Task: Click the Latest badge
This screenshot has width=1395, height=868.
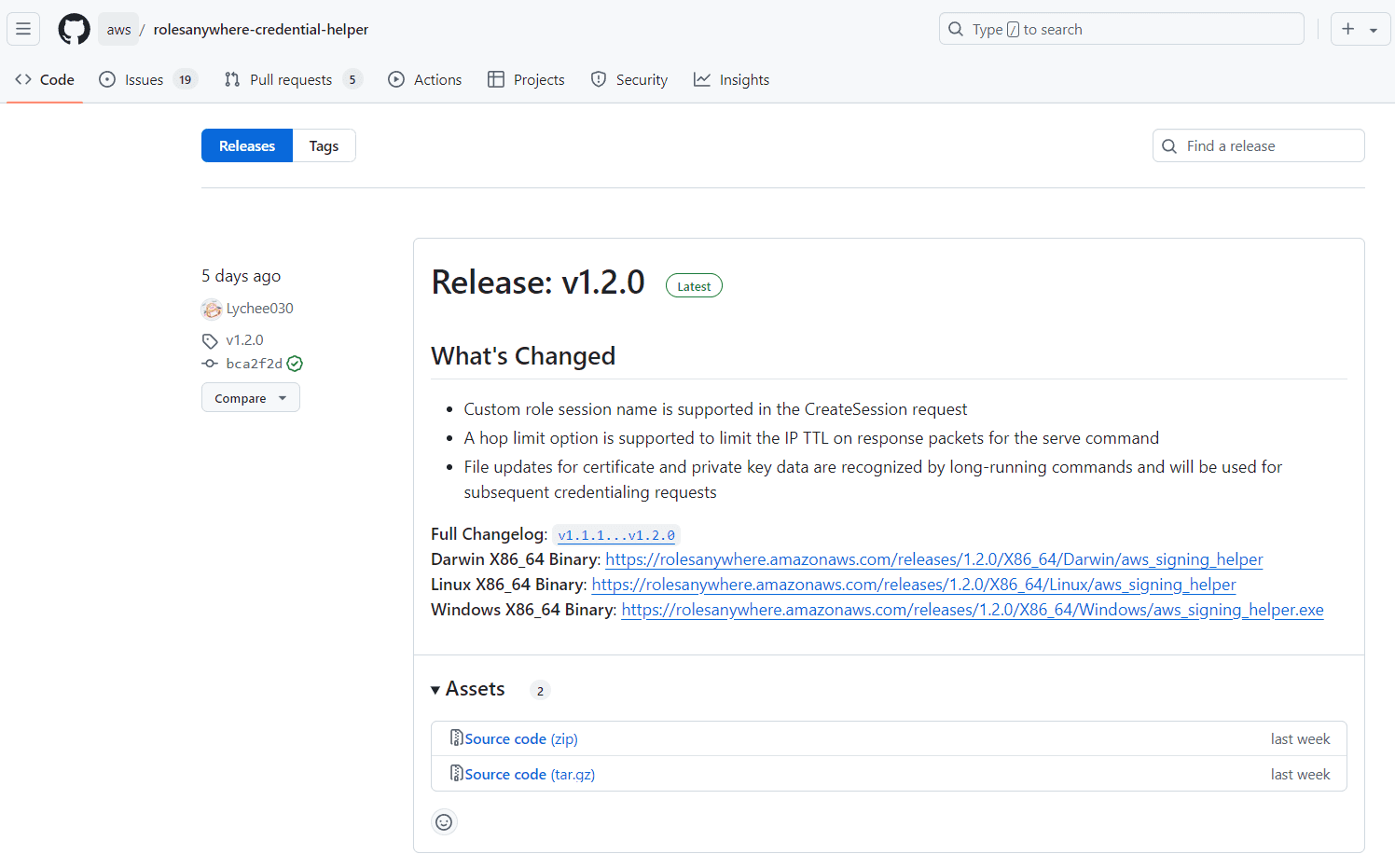Action: tap(694, 286)
